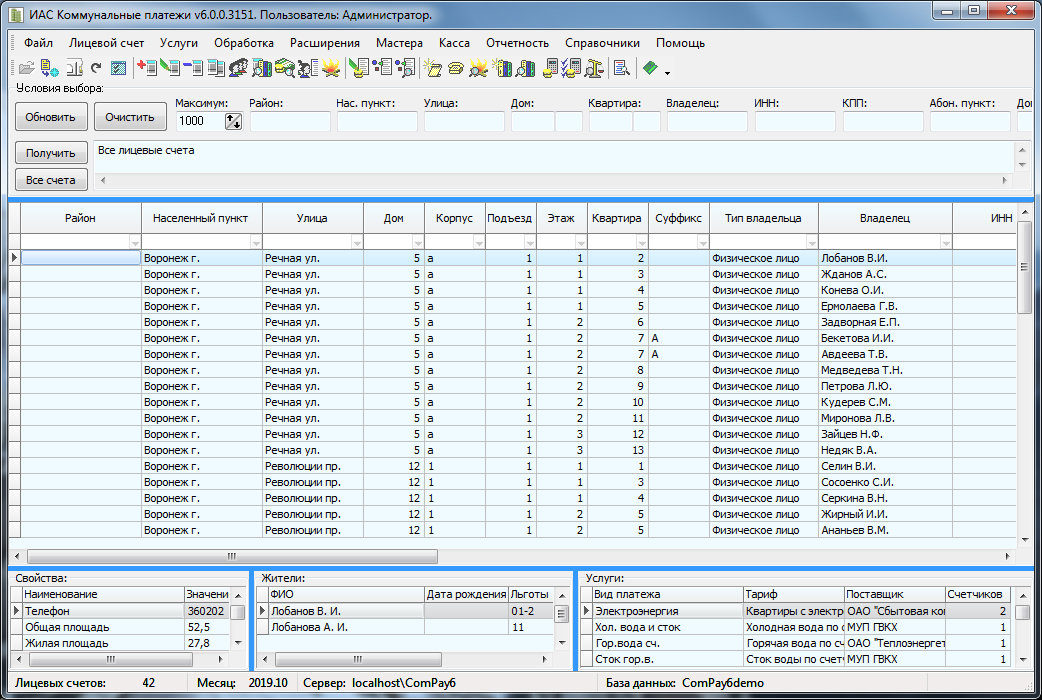This screenshot has width=1042, height=700.
Task: Open the Справочники menu
Action: [x=602, y=43]
